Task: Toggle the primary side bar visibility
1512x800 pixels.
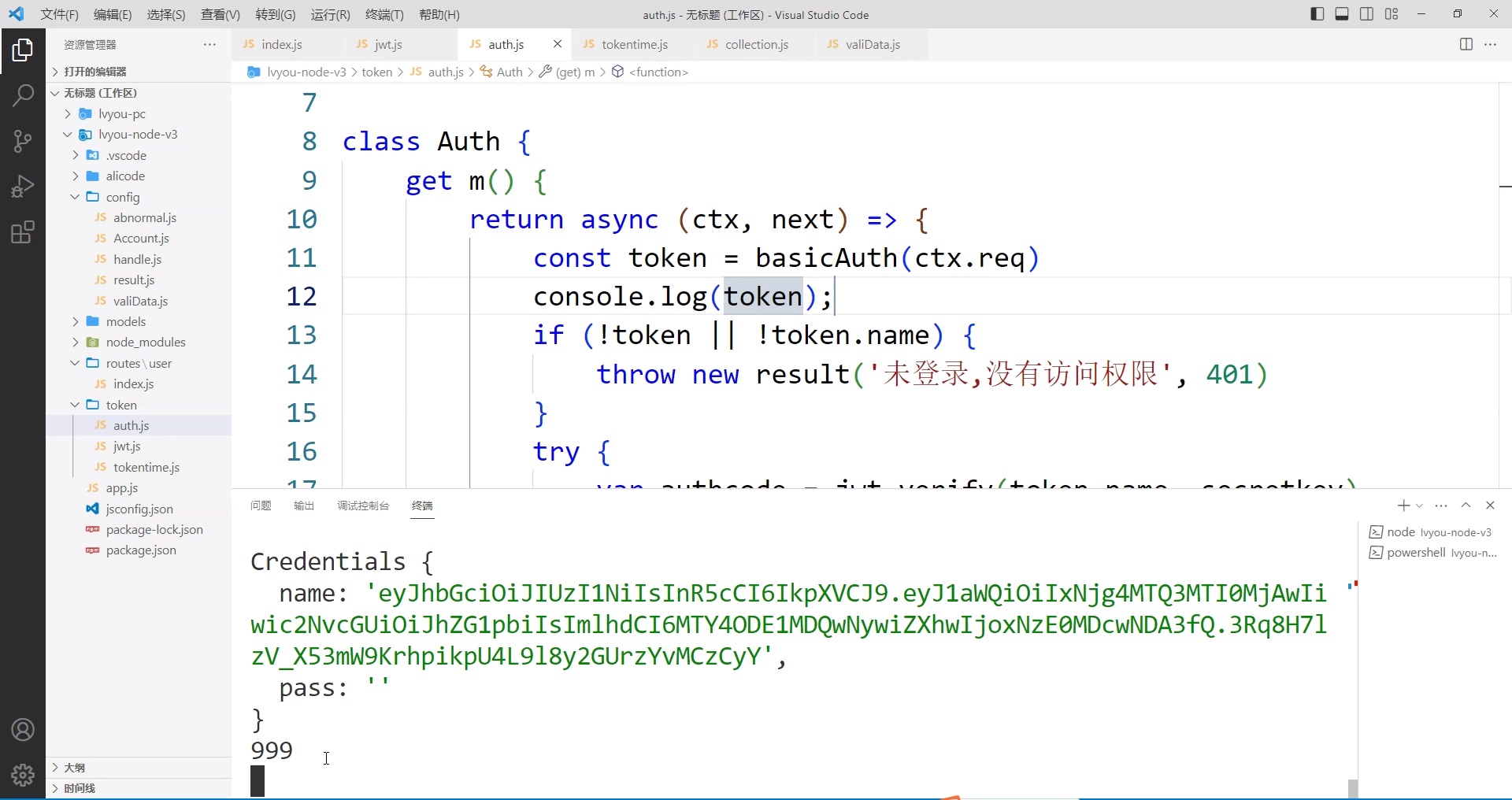Action: click(x=1317, y=14)
